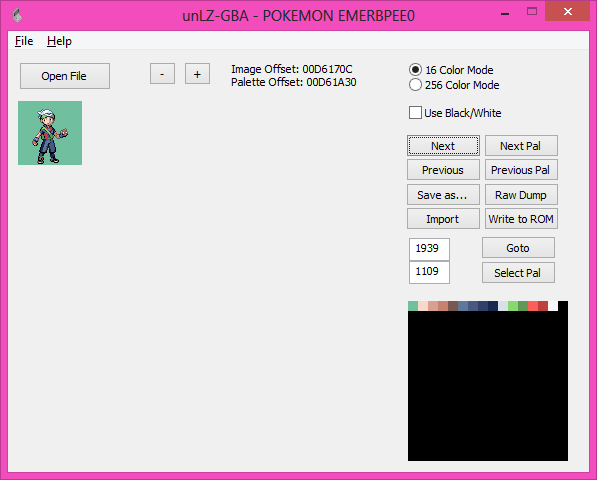Image resolution: width=597 pixels, height=480 pixels.
Task: Switch to the Previous Pal
Action: point(521,170)
